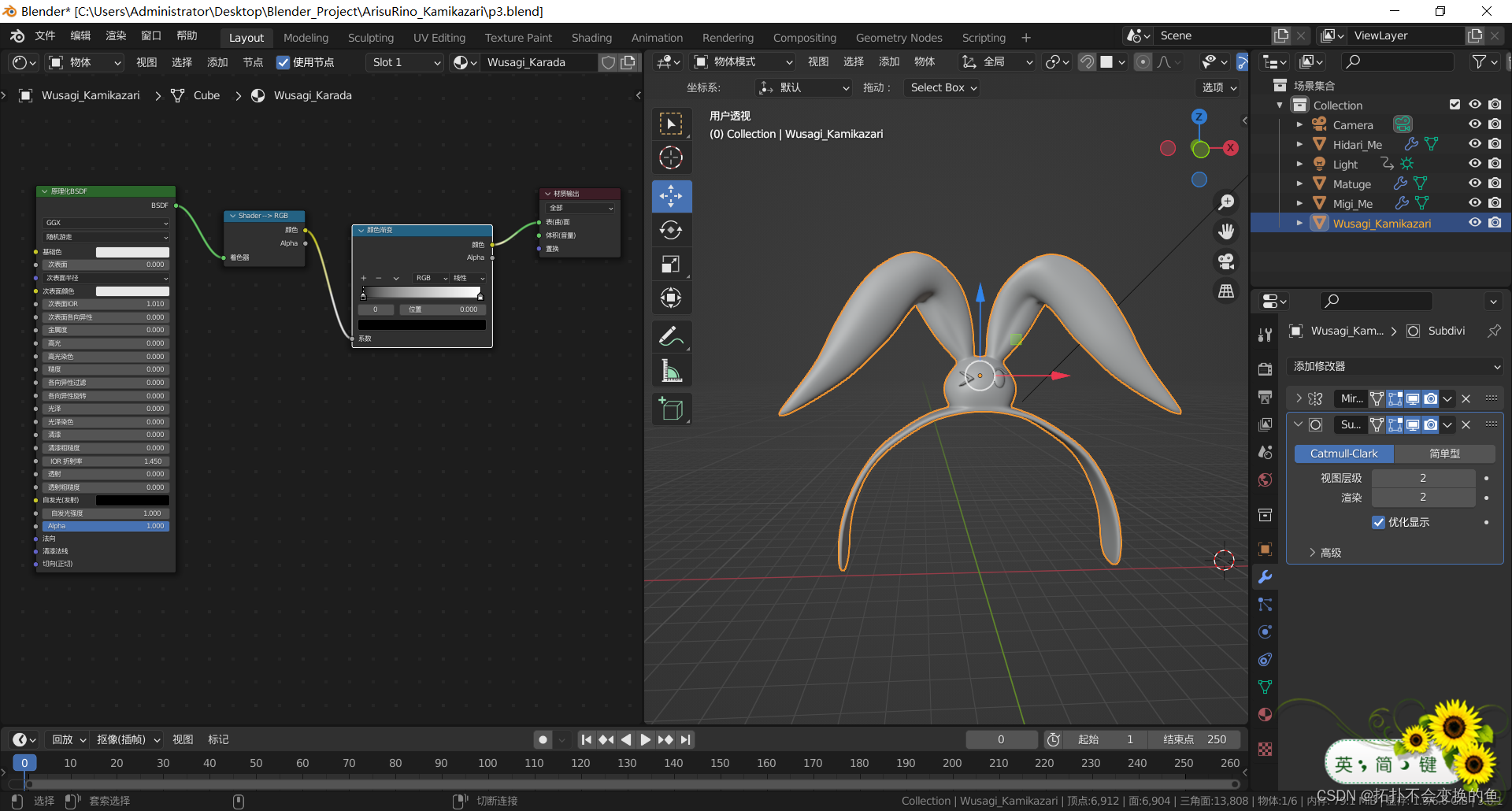Image resolution: width=1512 pixels, height=811 pixels.
Task: Disable the 优化显示 checkbox
Action: 1378,522
